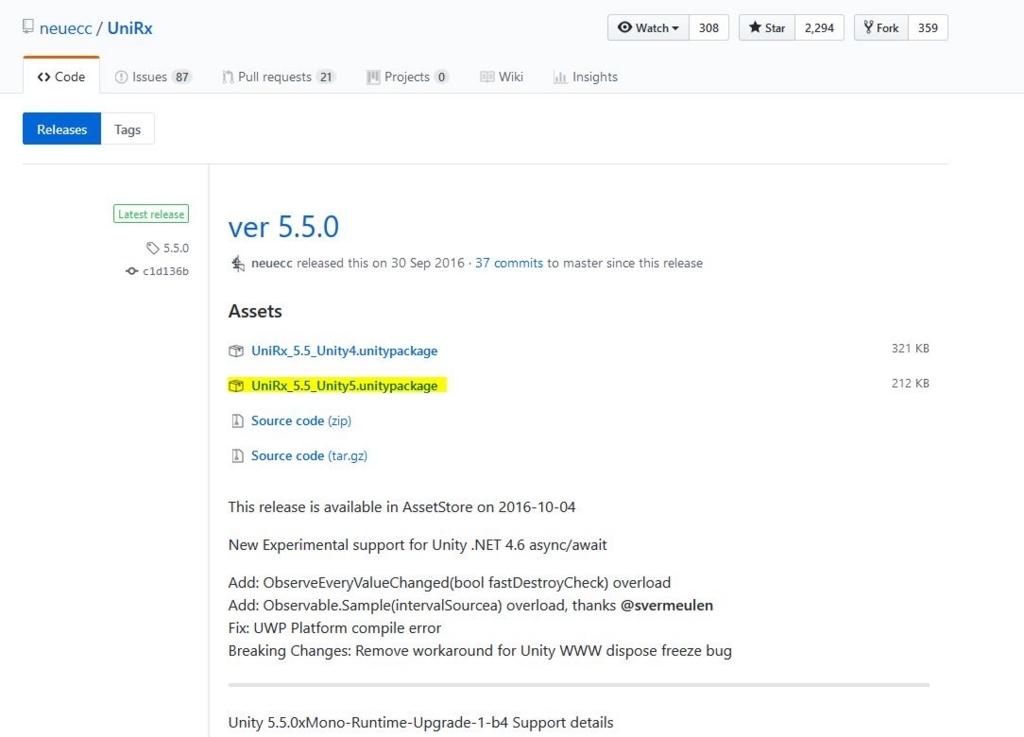Click the 212 KB file size text
1024x737 pixels.
pyautogui.click(x=910, y=383)
